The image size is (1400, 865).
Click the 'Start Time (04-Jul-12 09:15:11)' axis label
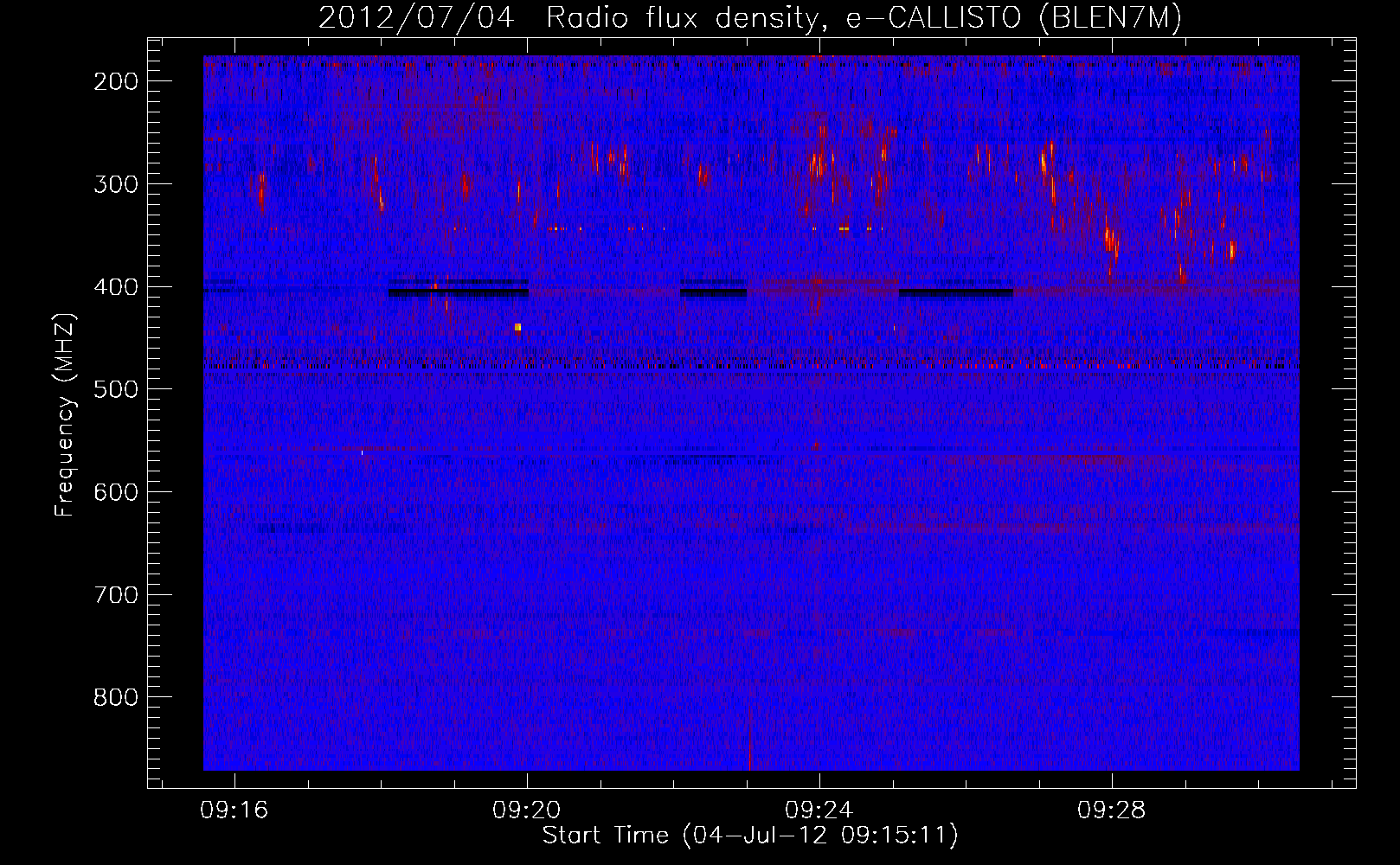click(x=750, y=836)
